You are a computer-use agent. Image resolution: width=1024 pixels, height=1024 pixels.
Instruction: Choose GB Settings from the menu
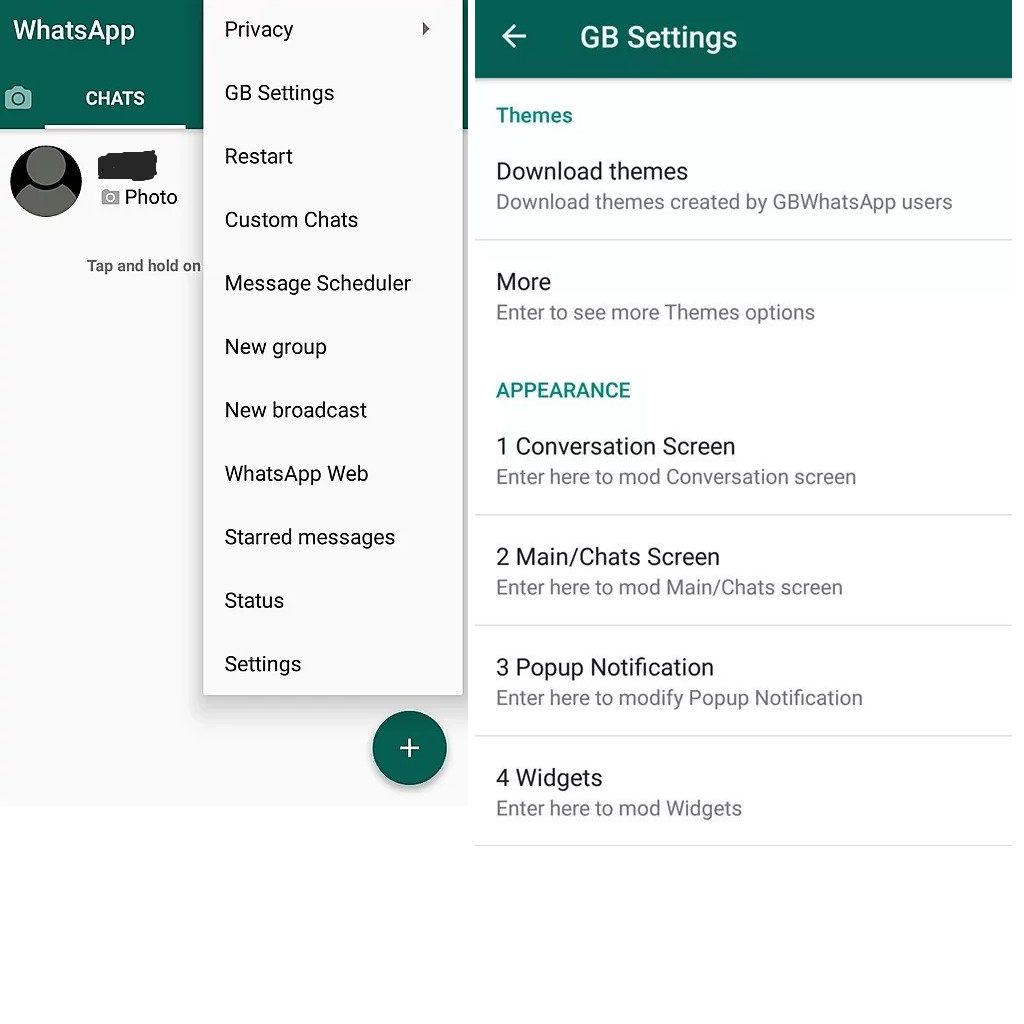(333, 93)
